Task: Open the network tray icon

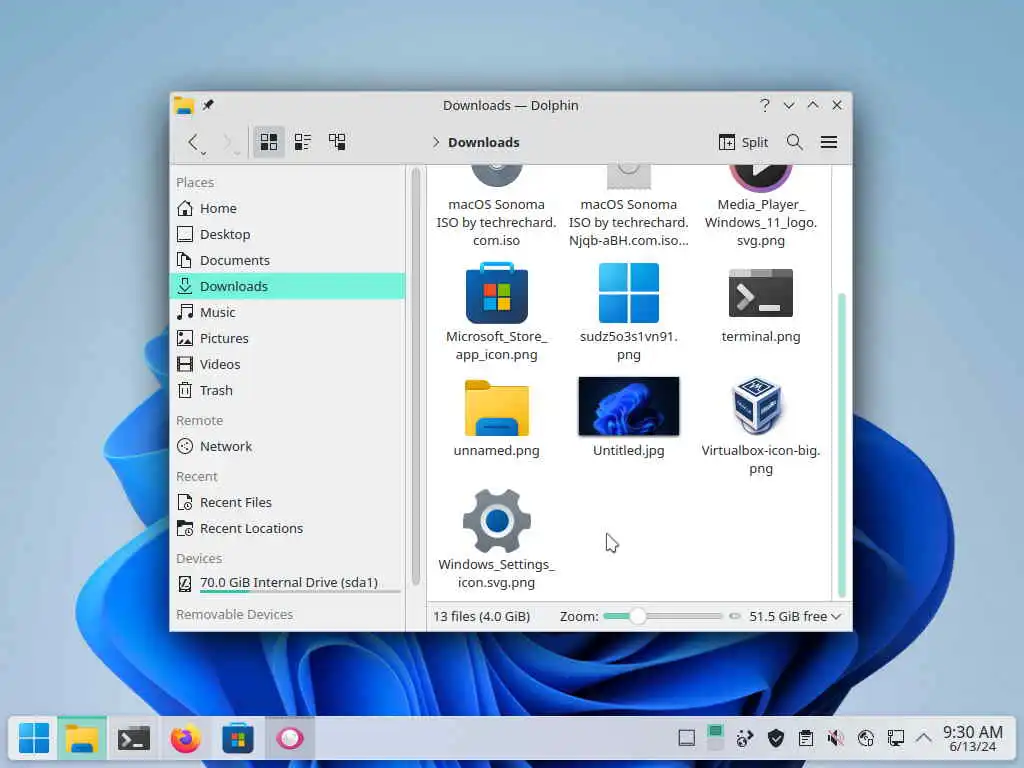Action: click(x=865, y=739)
